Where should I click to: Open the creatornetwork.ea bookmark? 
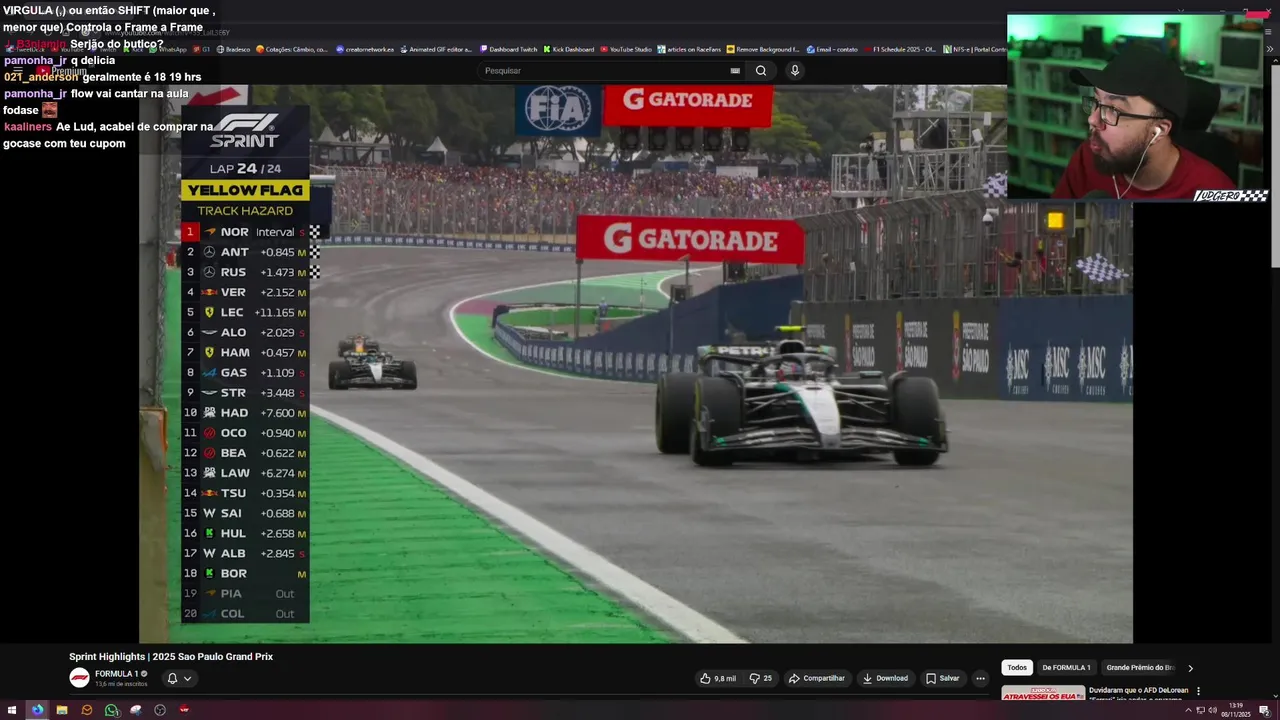(365, 49)
